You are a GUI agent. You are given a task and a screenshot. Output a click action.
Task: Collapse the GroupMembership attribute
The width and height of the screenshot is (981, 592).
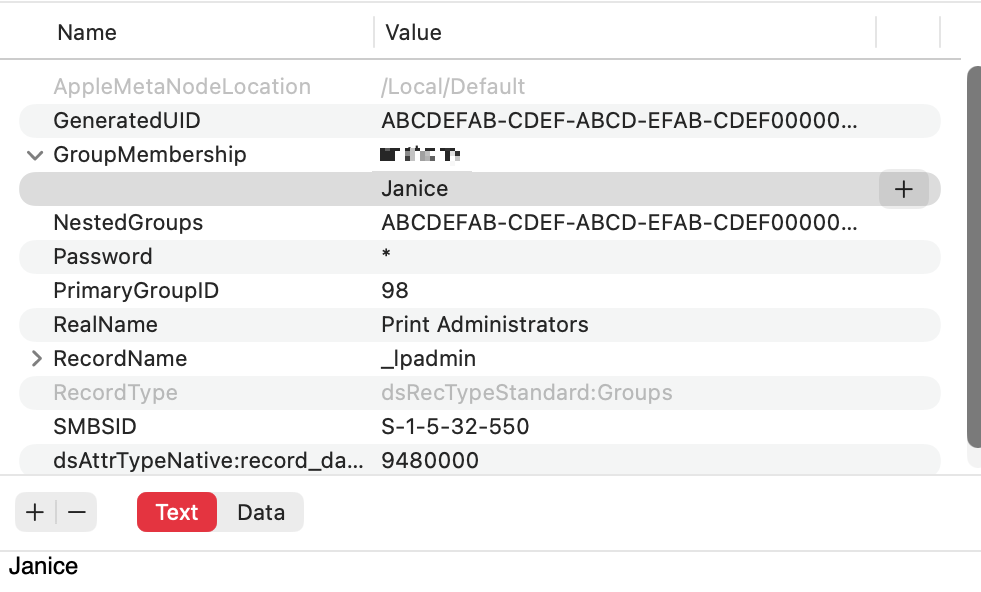(35, 155)
